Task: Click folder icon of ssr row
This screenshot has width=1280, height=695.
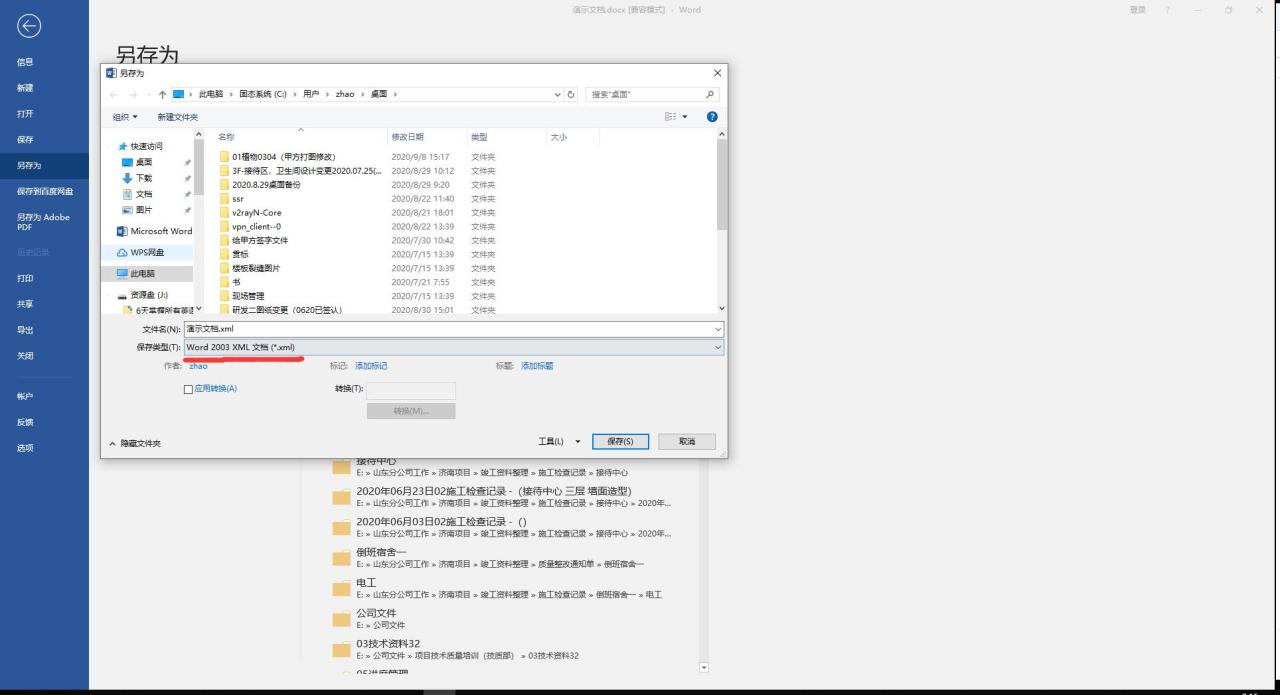Action: click(224, 199)
